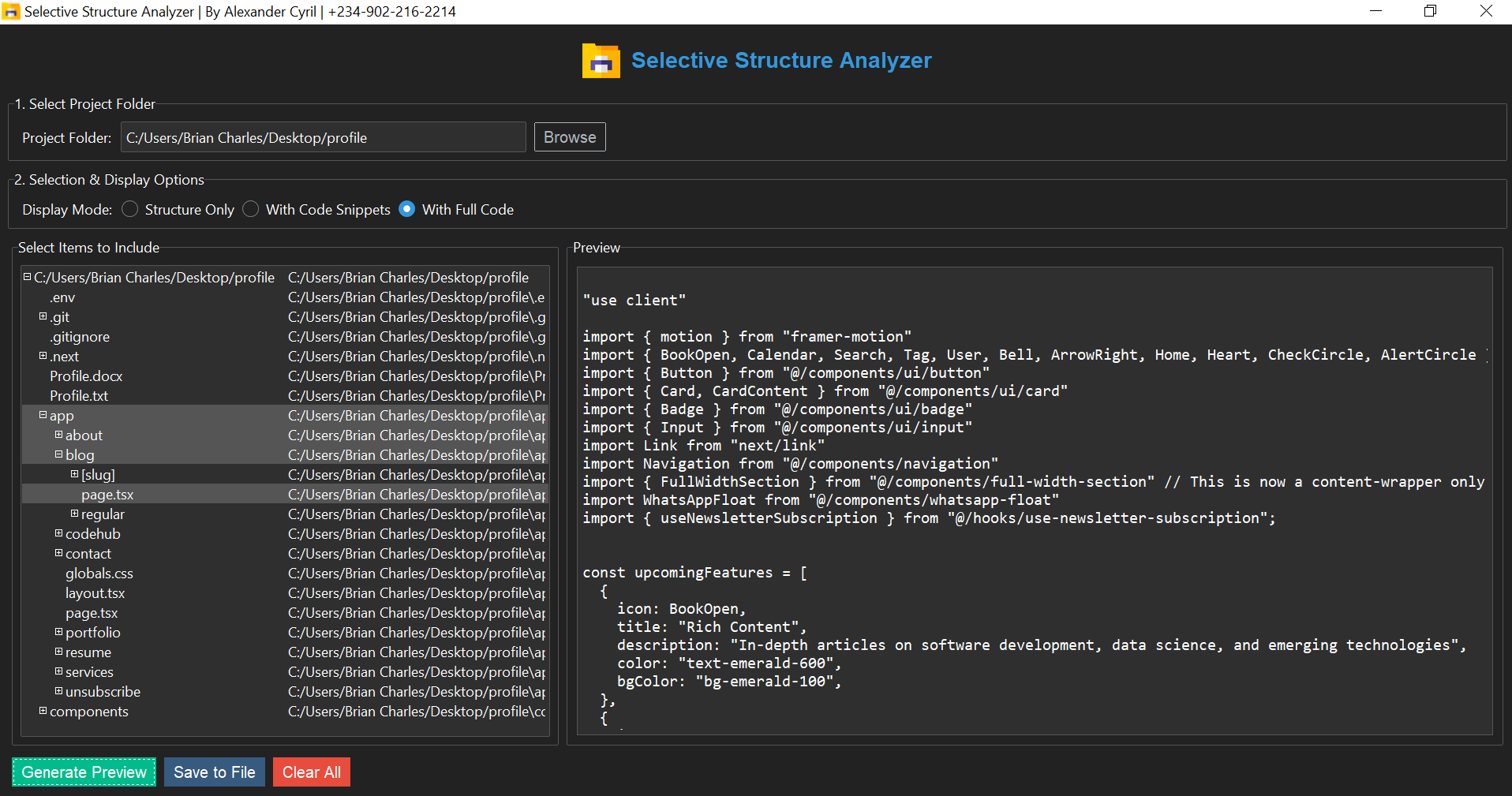Select the app folder label
The width and height of the screenshot is (1512, 796).
[x=62, y=416]
